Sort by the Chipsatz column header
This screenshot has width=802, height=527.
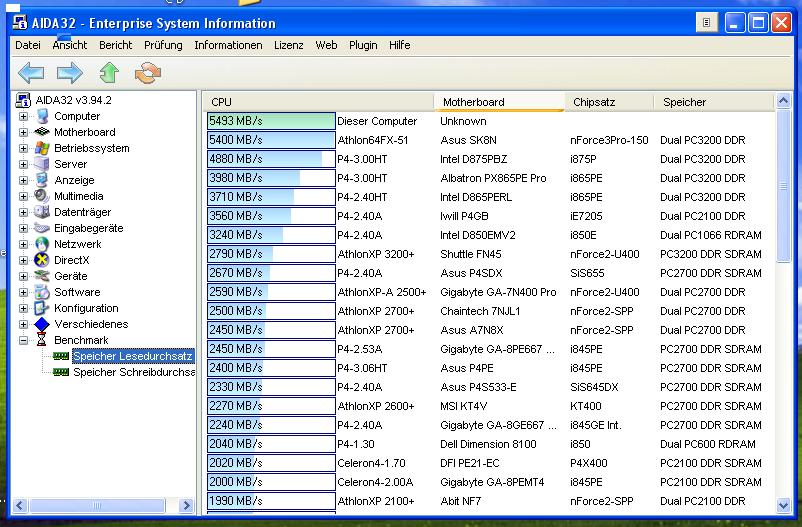(609, 102)
